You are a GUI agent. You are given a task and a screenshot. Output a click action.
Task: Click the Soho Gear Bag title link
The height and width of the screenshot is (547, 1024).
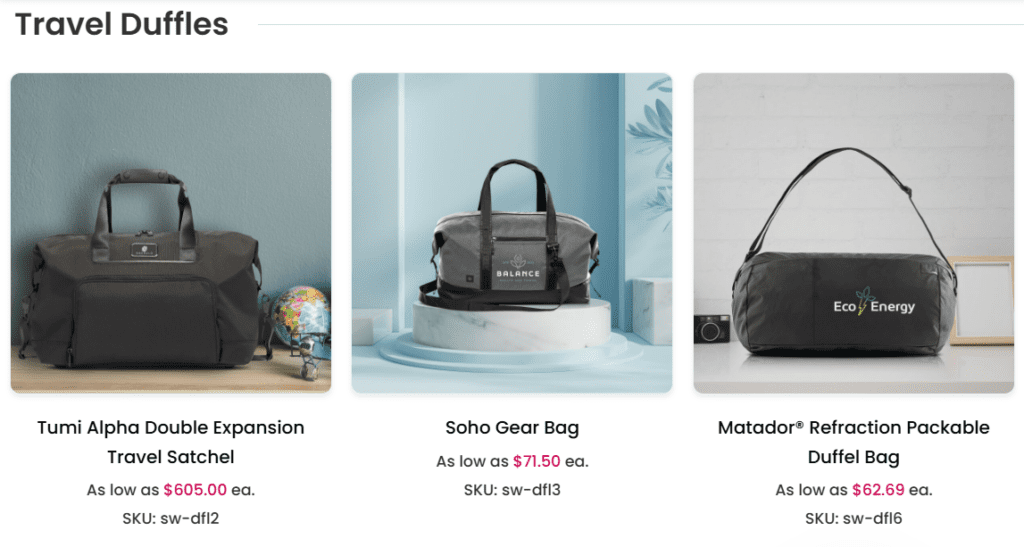(x=512, y=428)
